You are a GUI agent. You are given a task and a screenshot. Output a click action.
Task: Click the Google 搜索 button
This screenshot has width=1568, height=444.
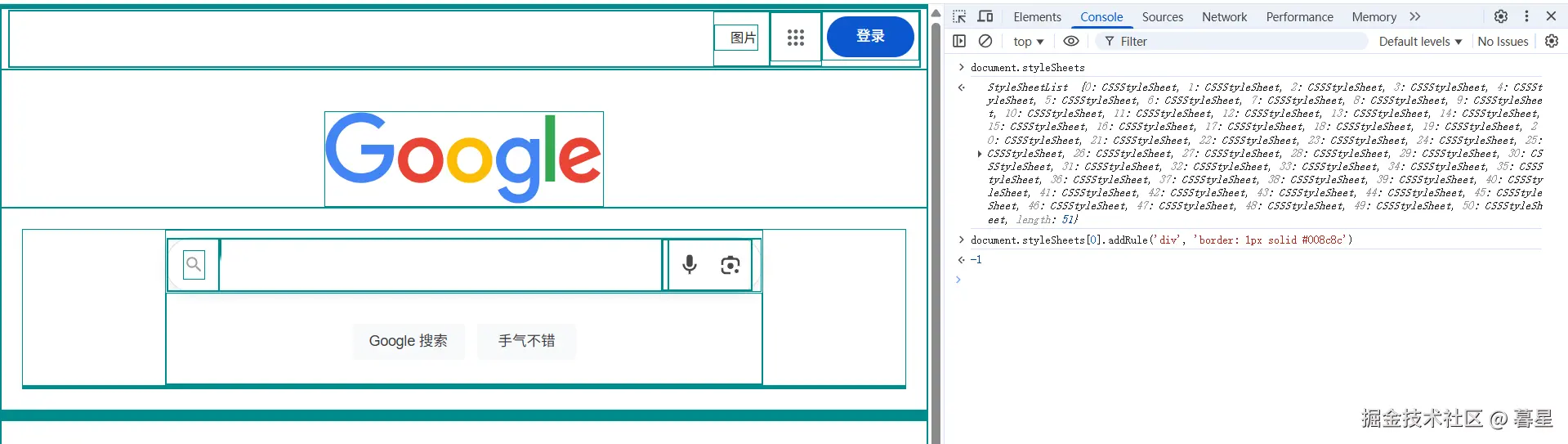coord(409,341)
